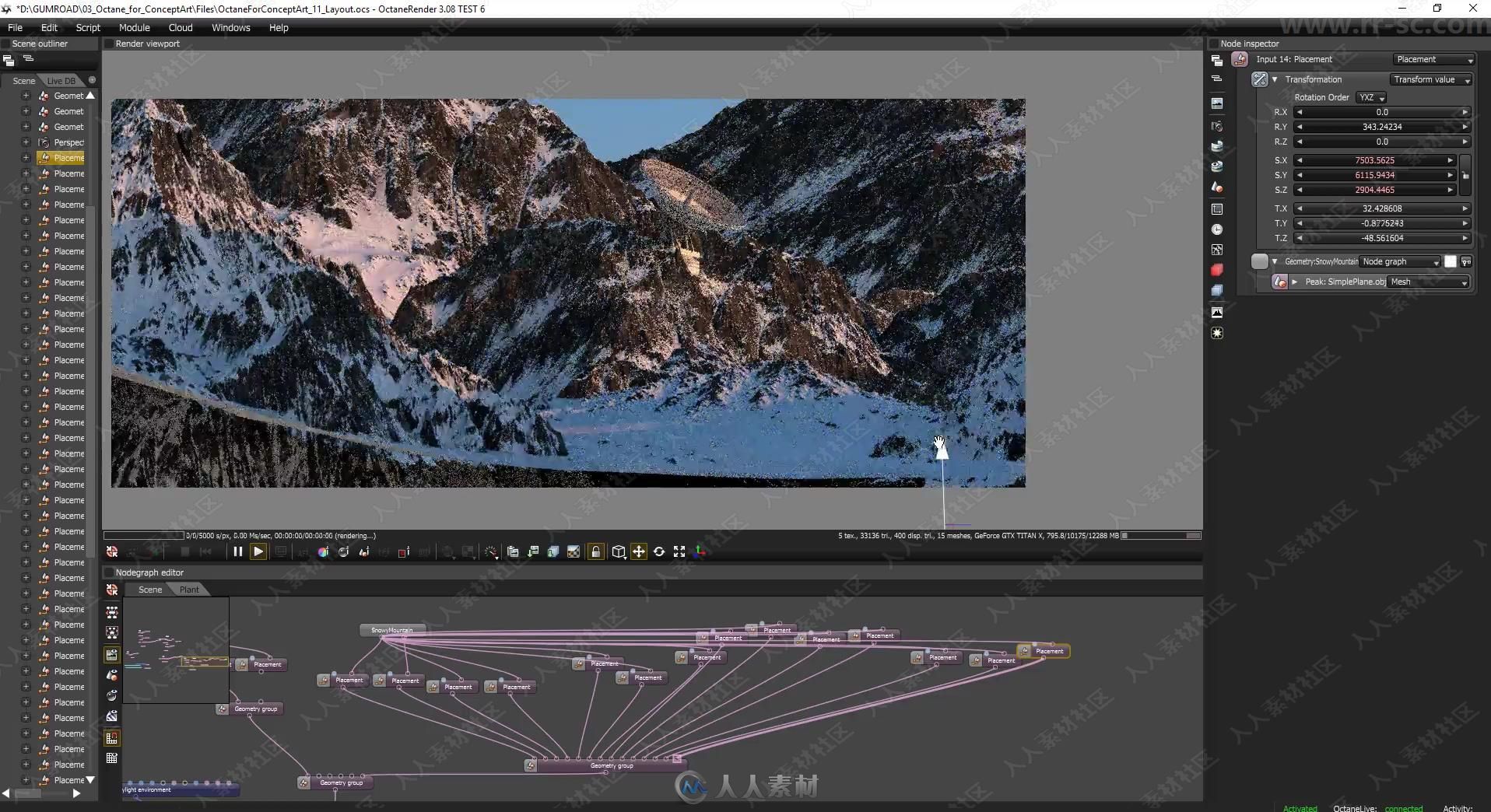Click the render passes export icon
The width and height of the screenshot is (1491, 812).
point(553,551)
